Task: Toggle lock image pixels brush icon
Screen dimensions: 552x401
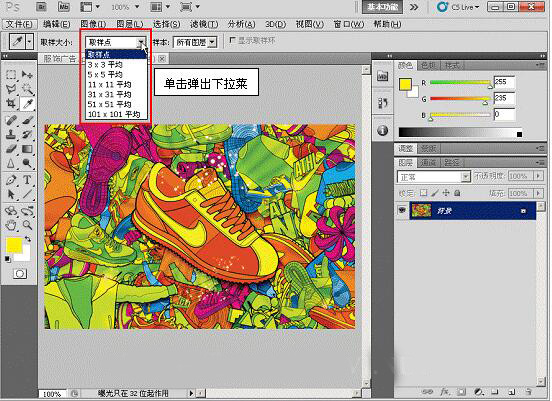Action: (x=435, y=193)
